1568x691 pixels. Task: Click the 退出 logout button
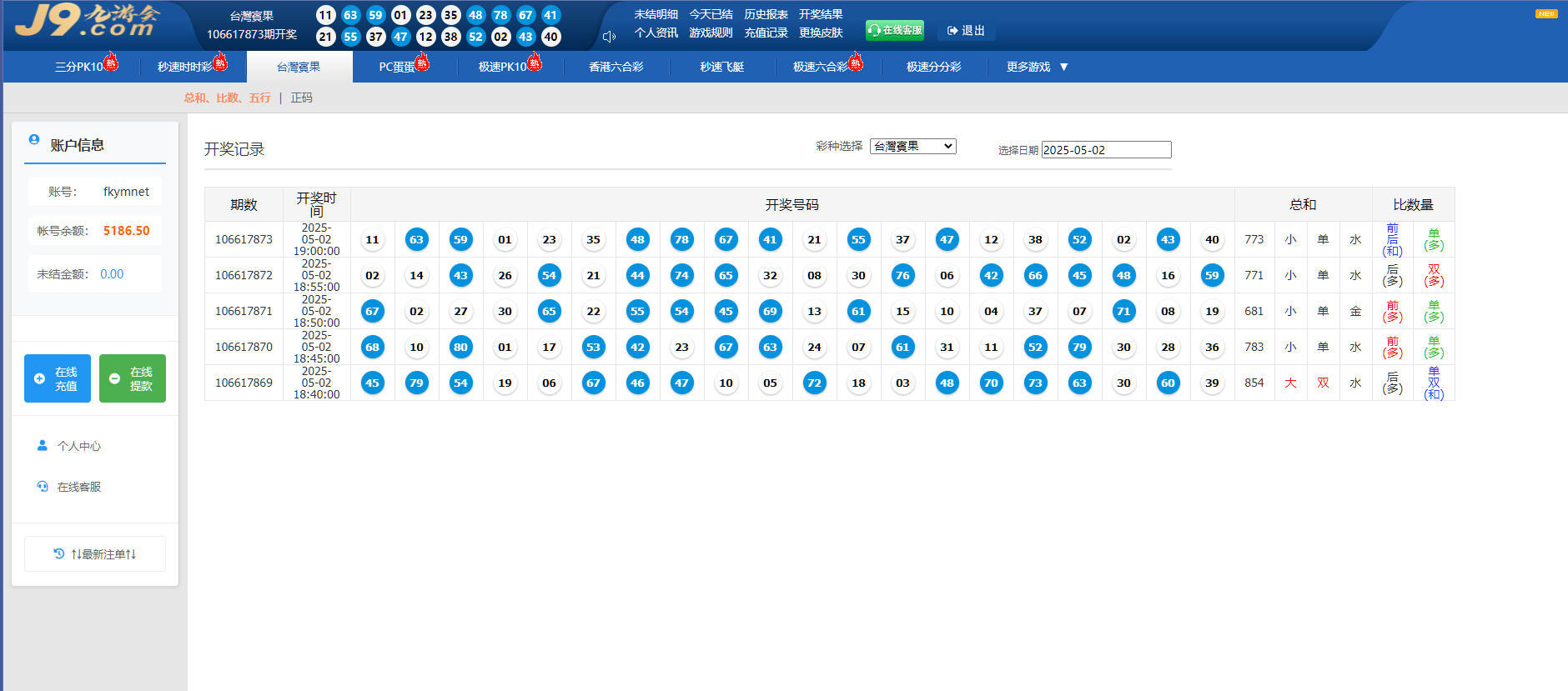(x=966, y=31)
